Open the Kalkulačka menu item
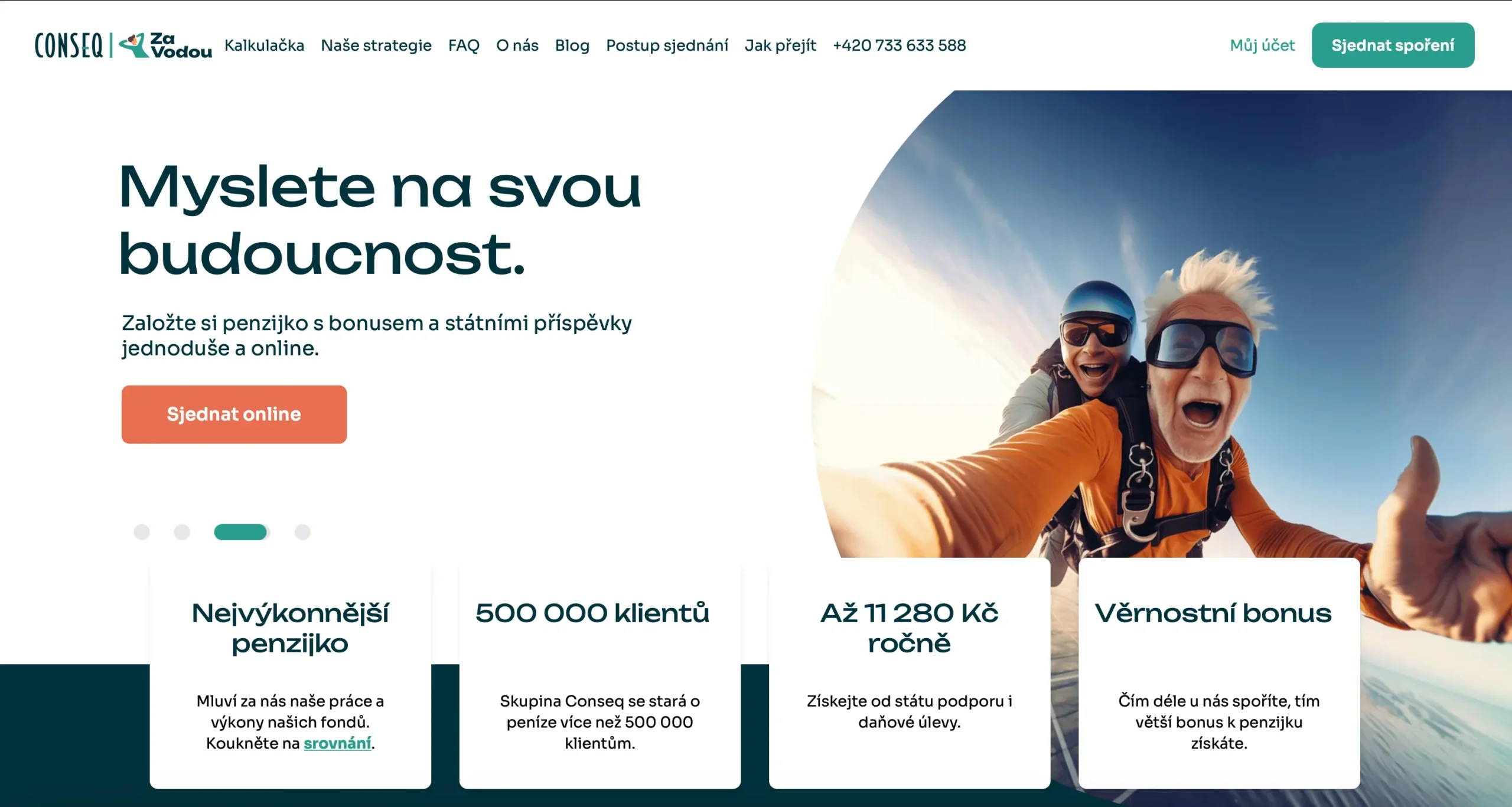Viewport: 1512px width, 807px height. click(x=264, y=45)
